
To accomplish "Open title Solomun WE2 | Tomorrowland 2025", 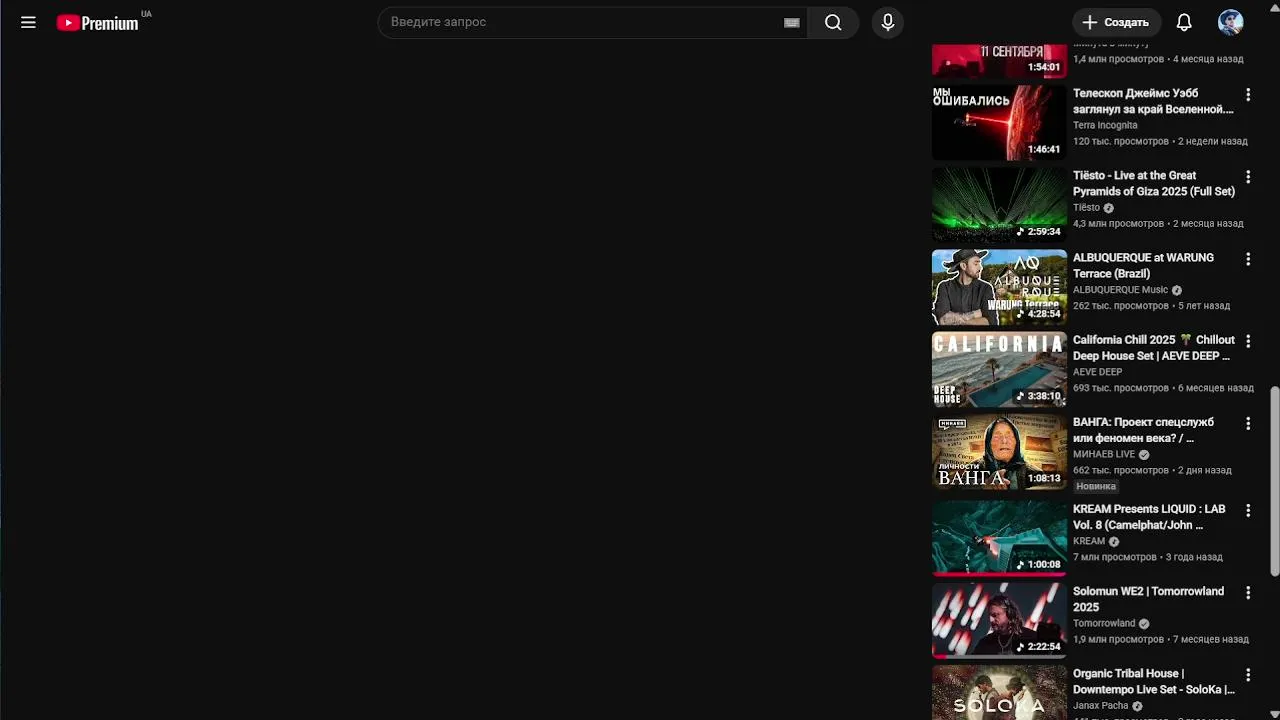I will pyautogui.click(x=1148, y=598).
